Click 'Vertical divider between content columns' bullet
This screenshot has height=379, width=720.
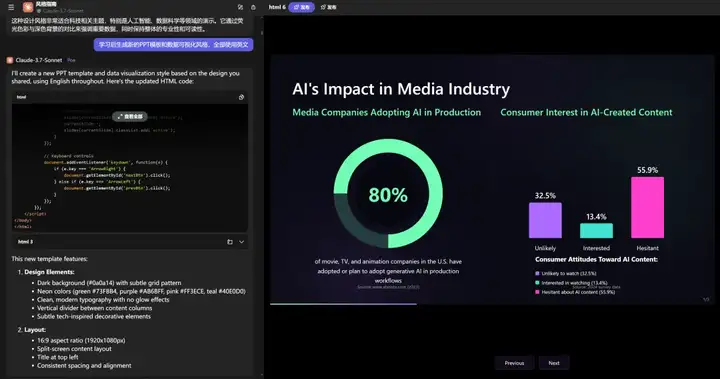point(95,308)
